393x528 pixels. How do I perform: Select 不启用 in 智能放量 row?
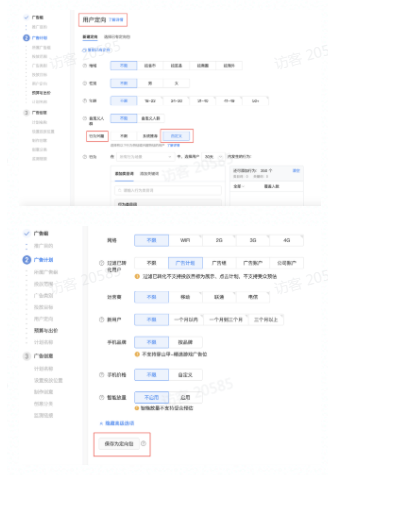point(152,398)
